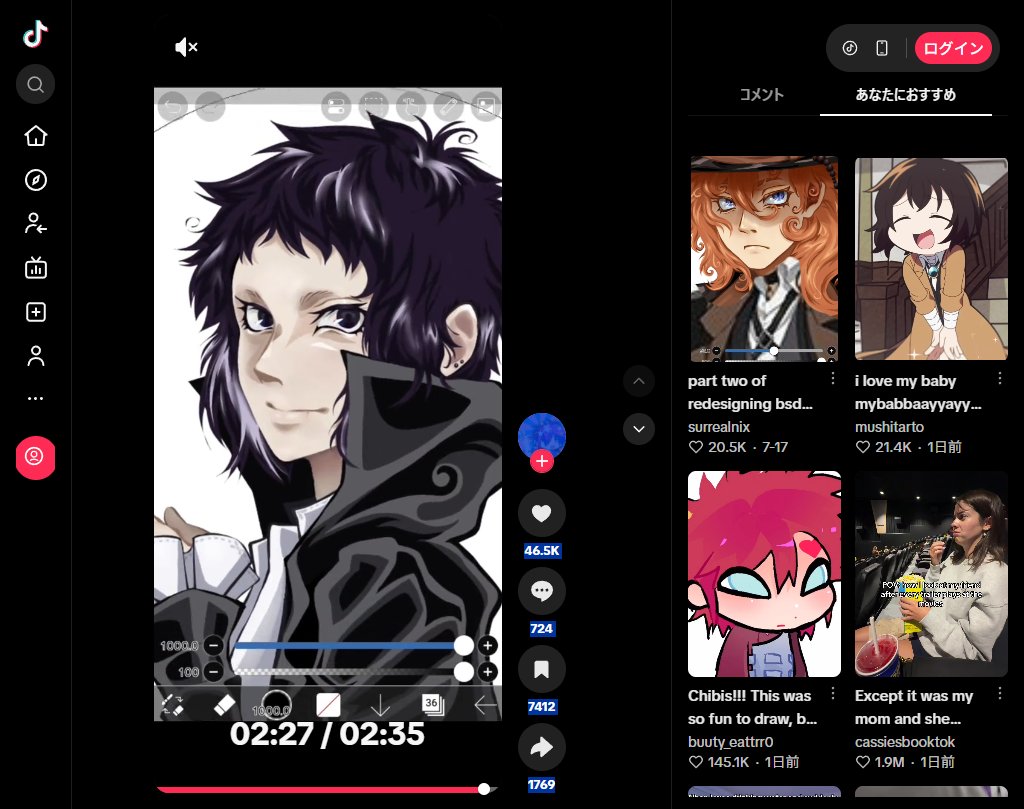This screenshot has width=1024, height=809.
Task: Open Explore compass icon
Action: coord(35,180)
